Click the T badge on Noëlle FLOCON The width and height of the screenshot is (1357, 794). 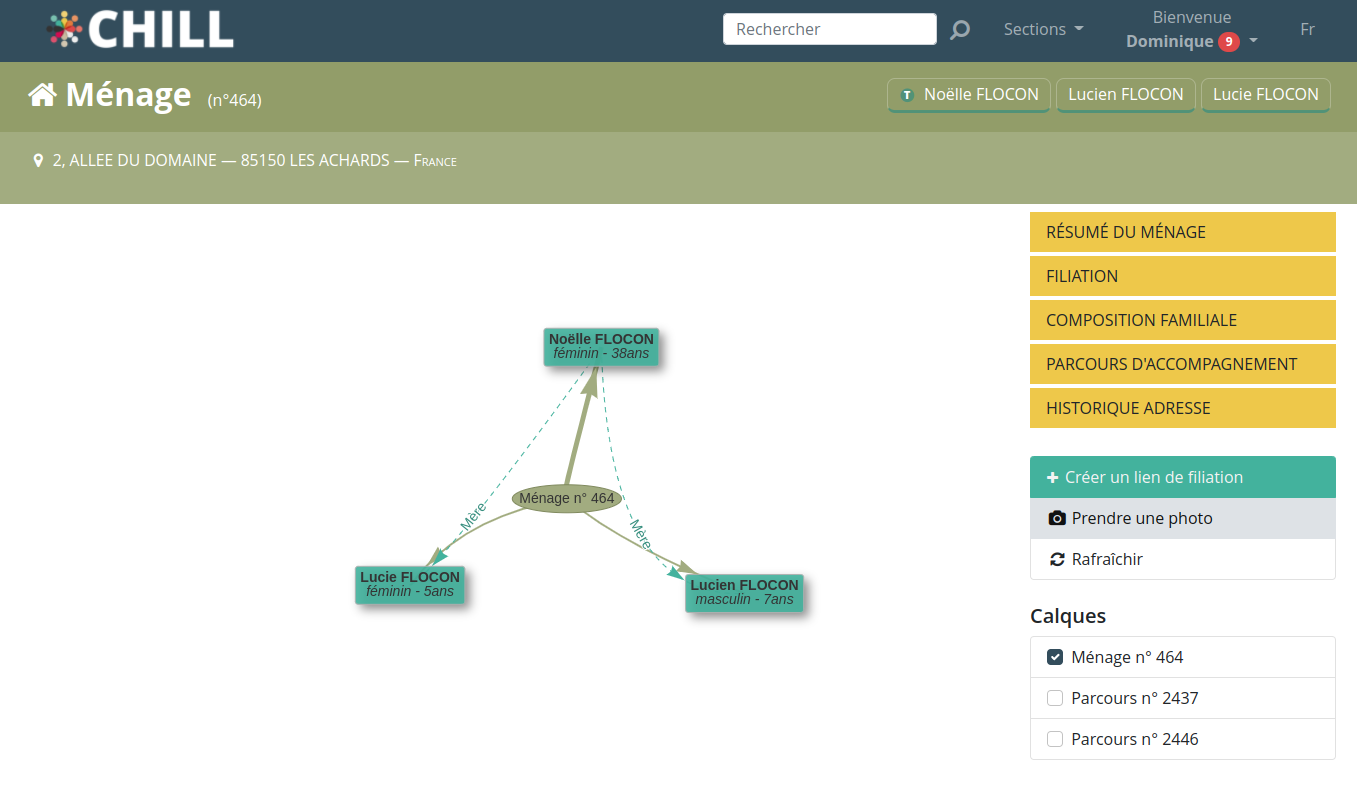[x=907, y=95]
